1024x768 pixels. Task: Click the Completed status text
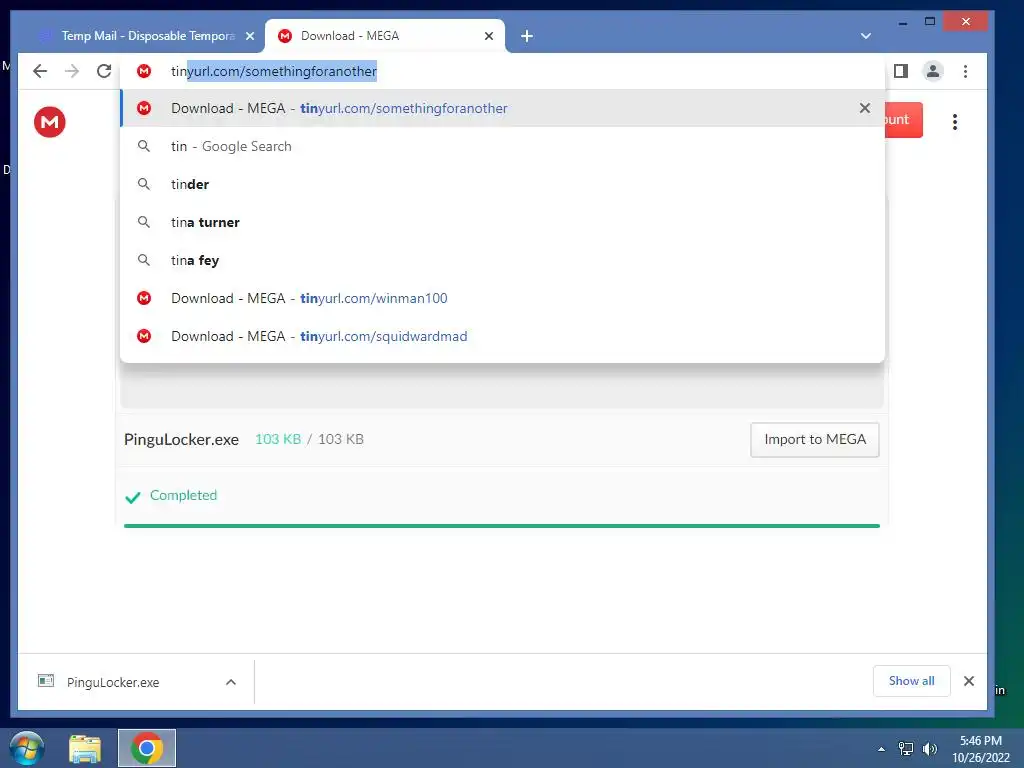click(x=184, y=495)
